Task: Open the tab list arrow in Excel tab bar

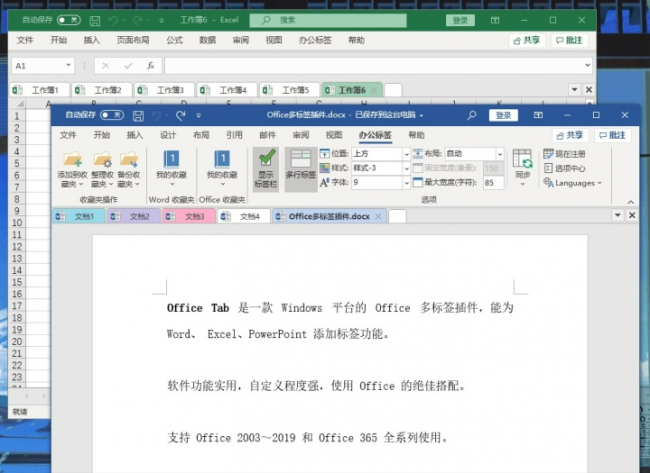Action: [575, 90]
